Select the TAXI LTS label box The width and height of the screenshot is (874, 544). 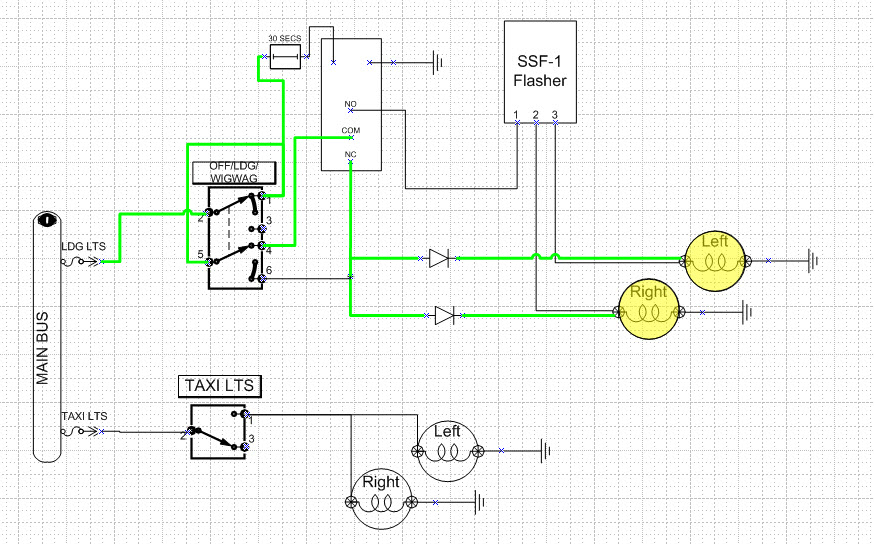225,385
